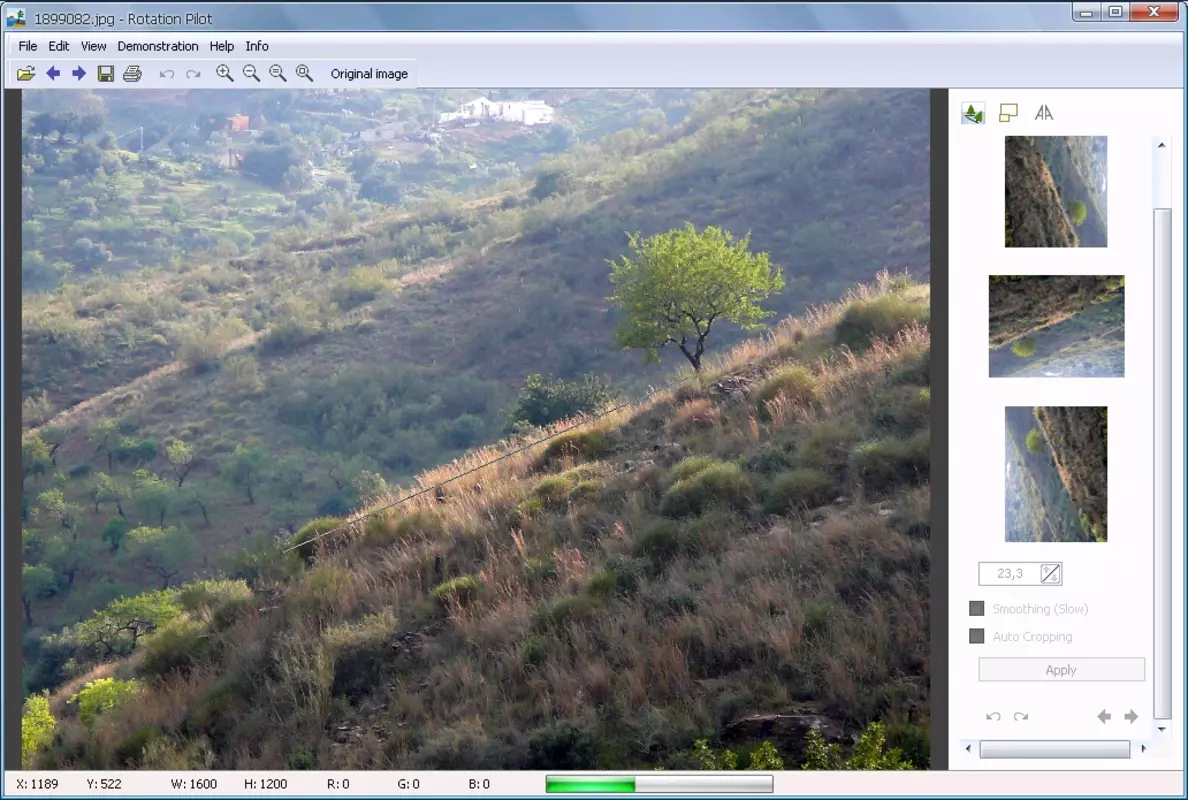Print the image using the printer icon
This screenshot has height=800, width=1188.
(x=132, y=73)
